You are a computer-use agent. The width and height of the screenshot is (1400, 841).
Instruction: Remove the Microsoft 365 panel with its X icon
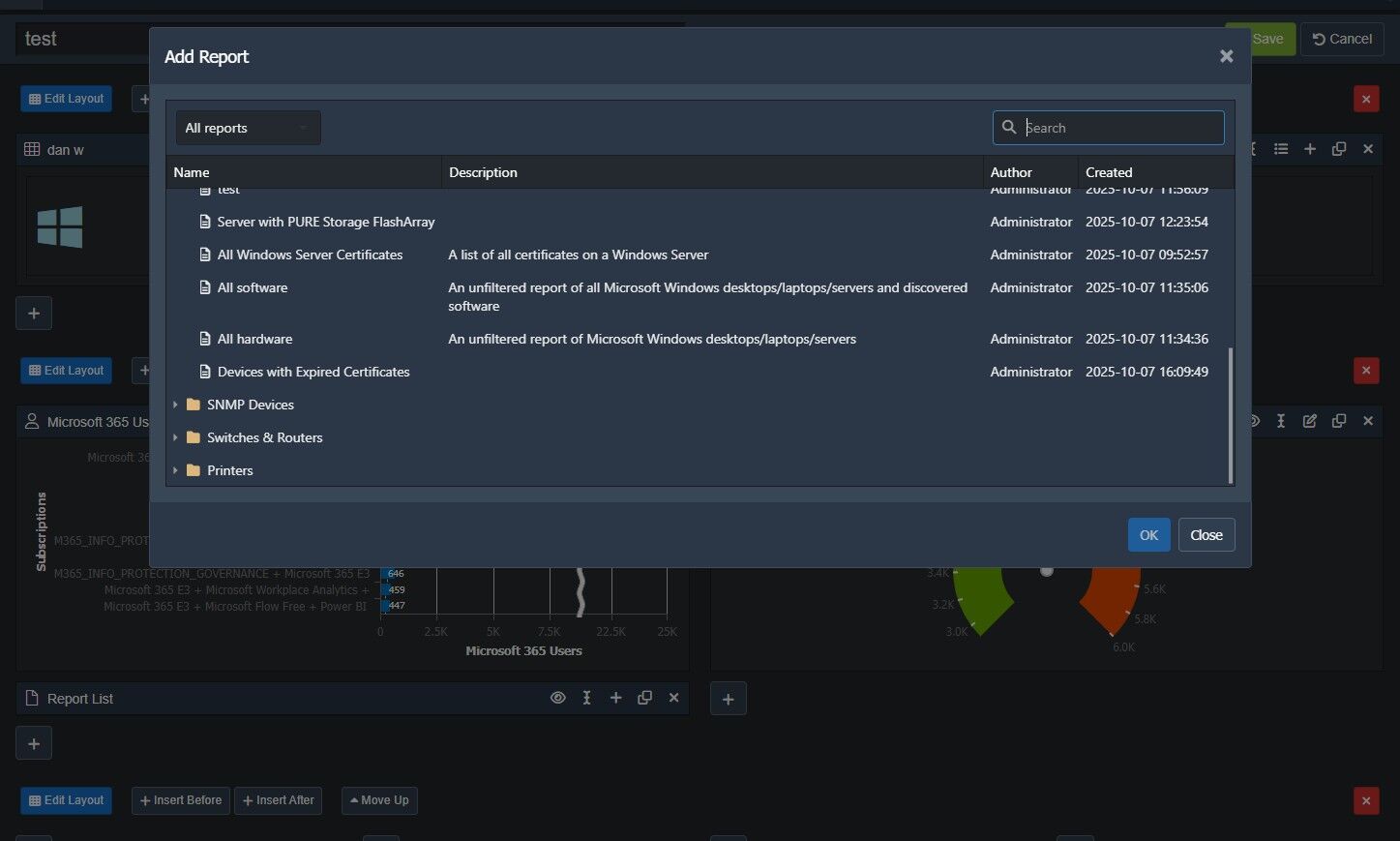[1368, 421]
